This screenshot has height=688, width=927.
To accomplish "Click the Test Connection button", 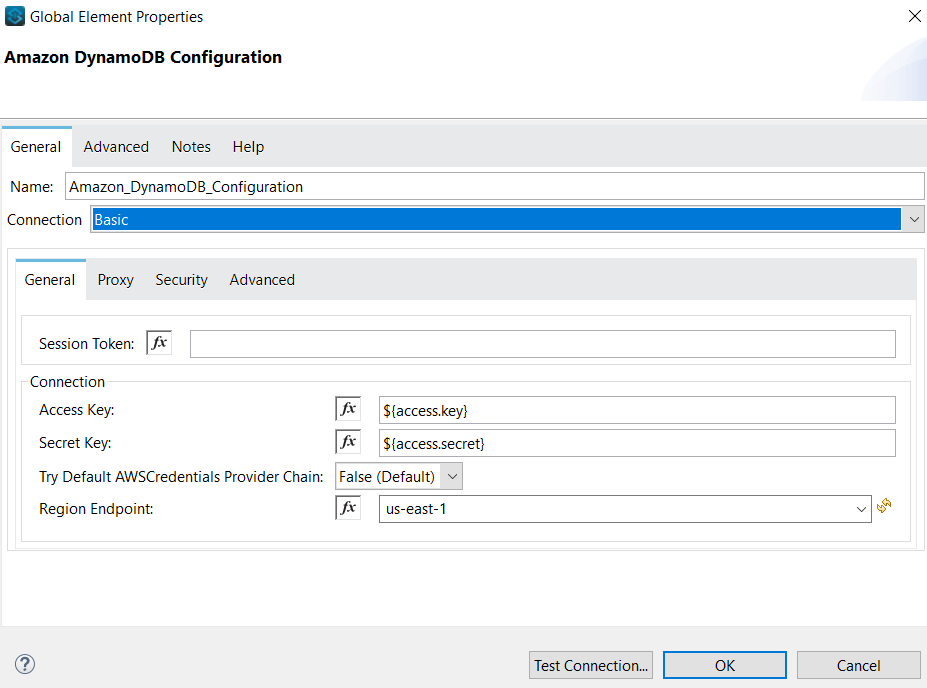I will click(590, 664).
